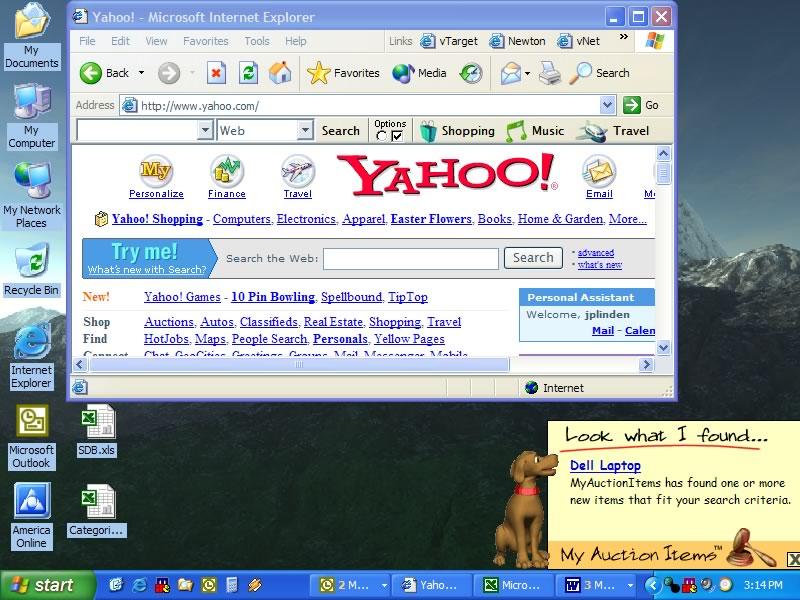Image resolution: width=800 pixels, height=600 pixels.
Task: Expand the Mail button dropdown arrow
Action: (528, 73)
